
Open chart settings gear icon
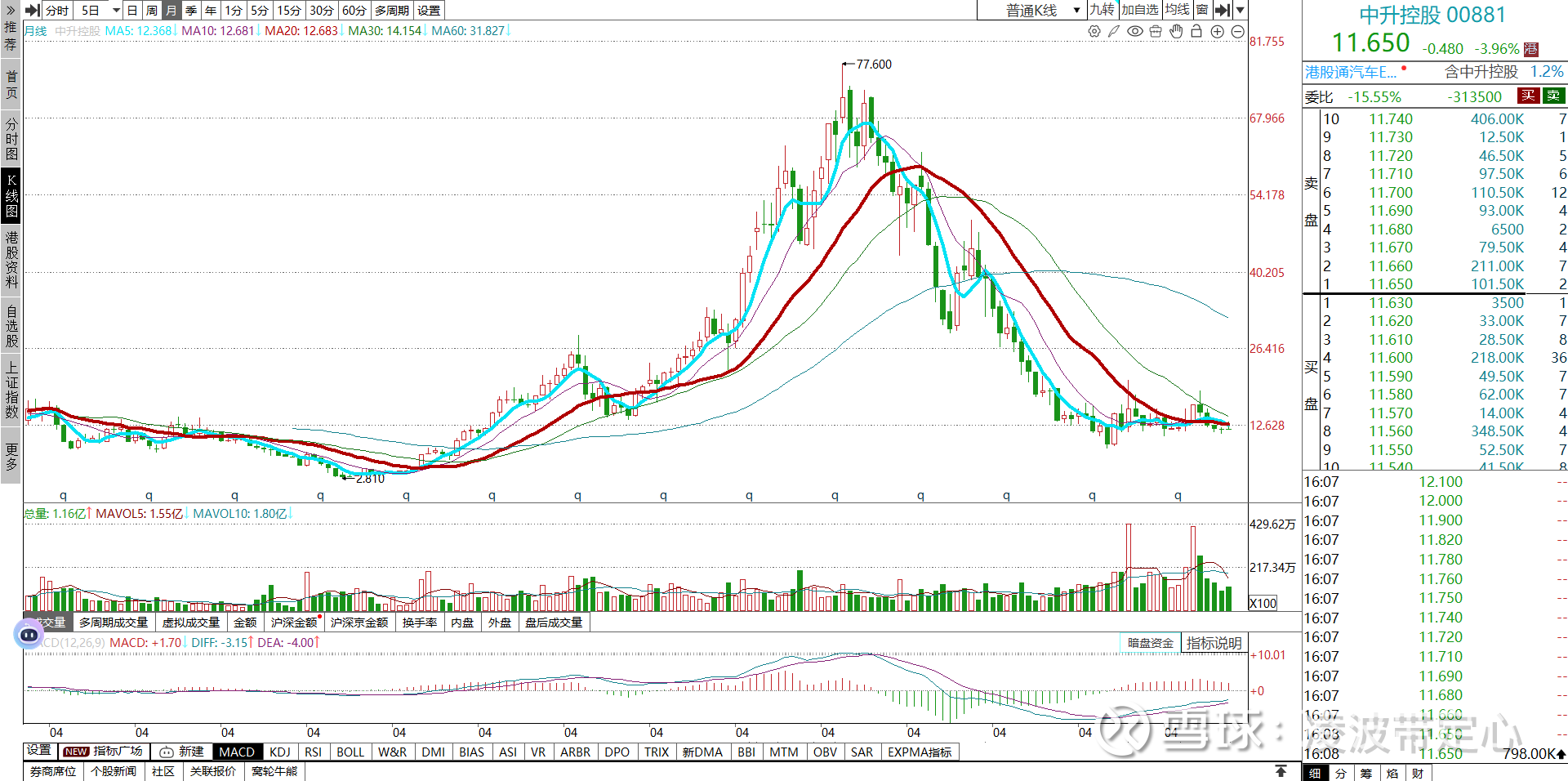click(1094, 31)
